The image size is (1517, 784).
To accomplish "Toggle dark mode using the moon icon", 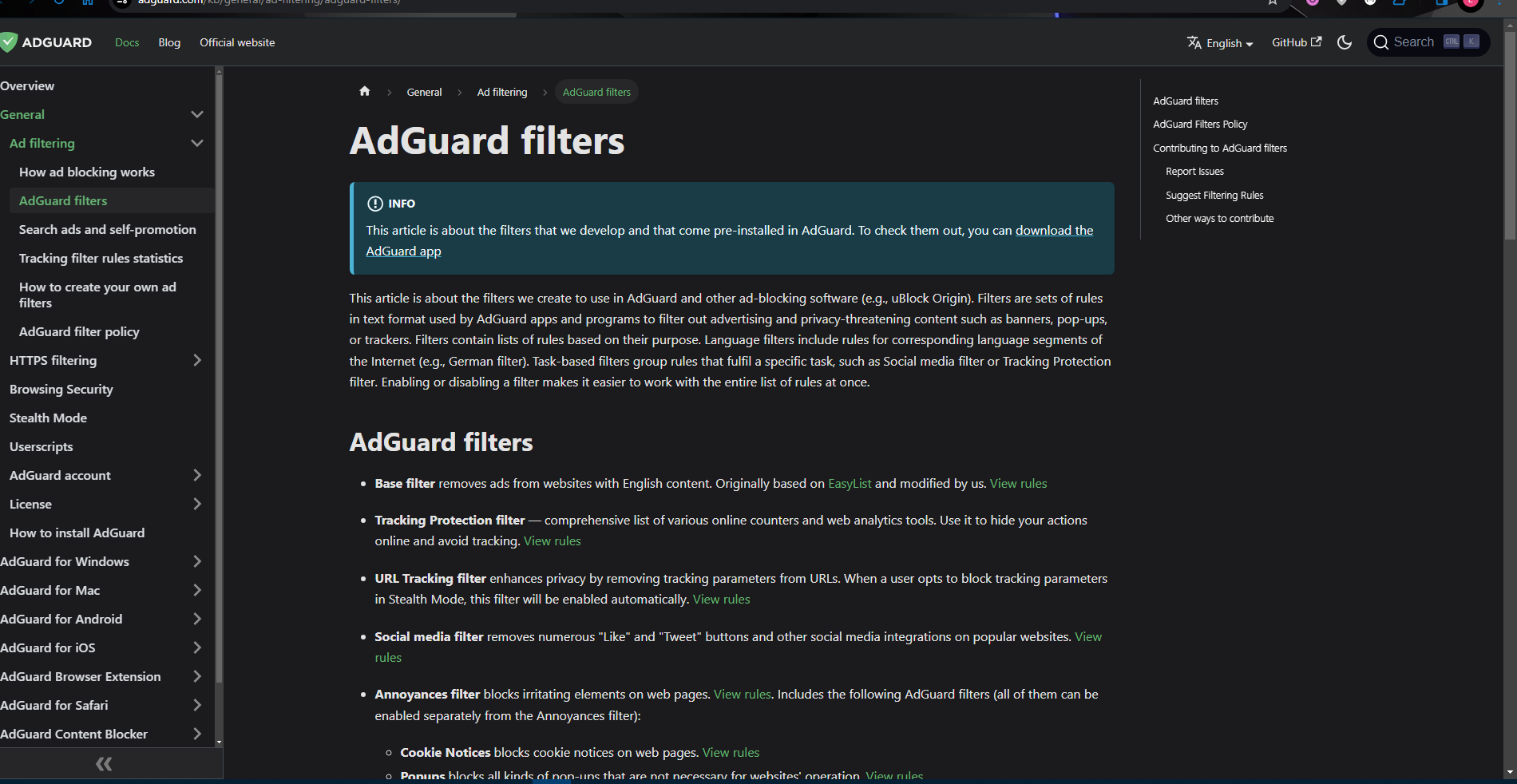I will click(x=1345, y=42).
